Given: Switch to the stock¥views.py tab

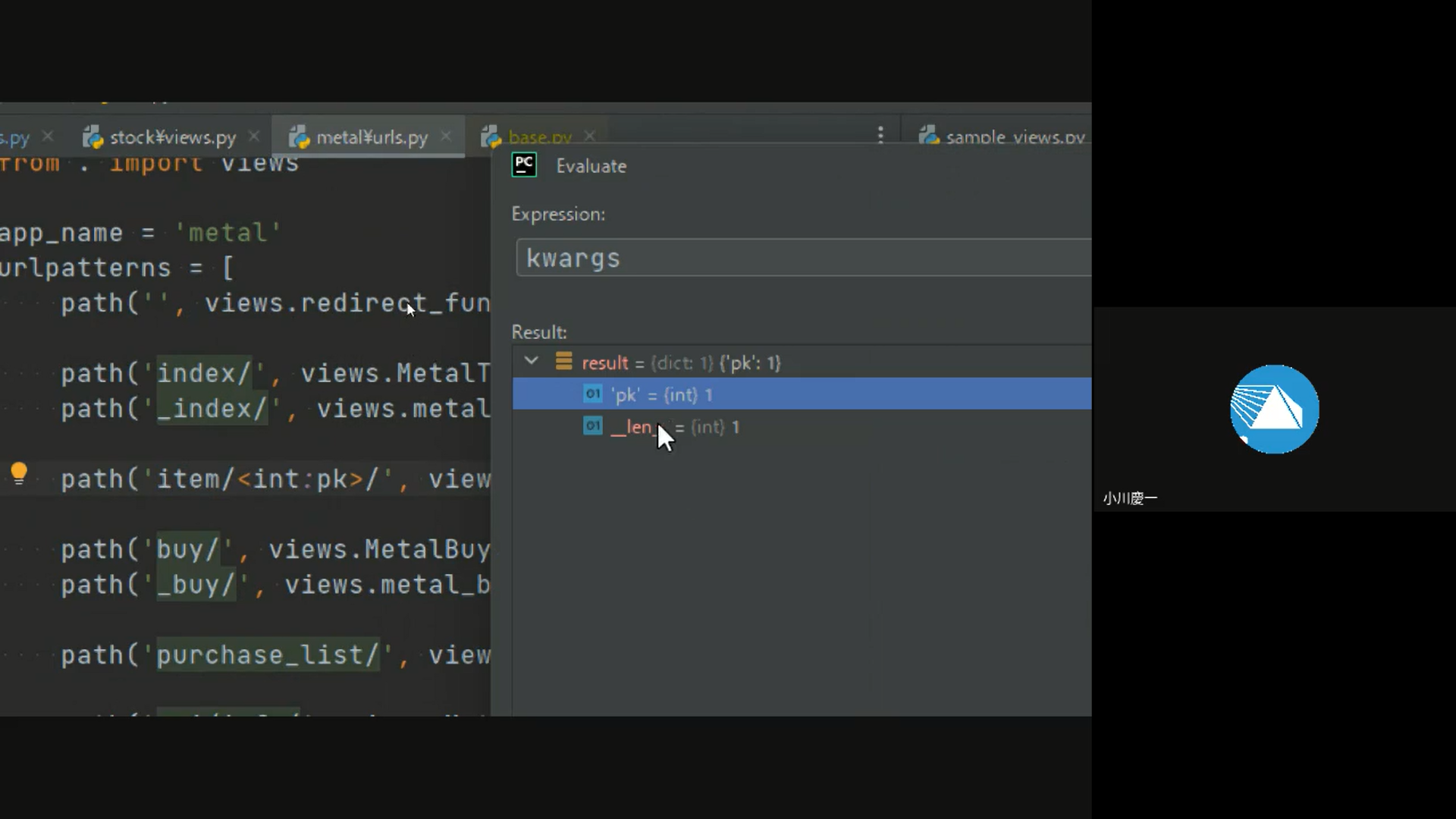Looking at the screenshot, I should click(x=172, y=137).
